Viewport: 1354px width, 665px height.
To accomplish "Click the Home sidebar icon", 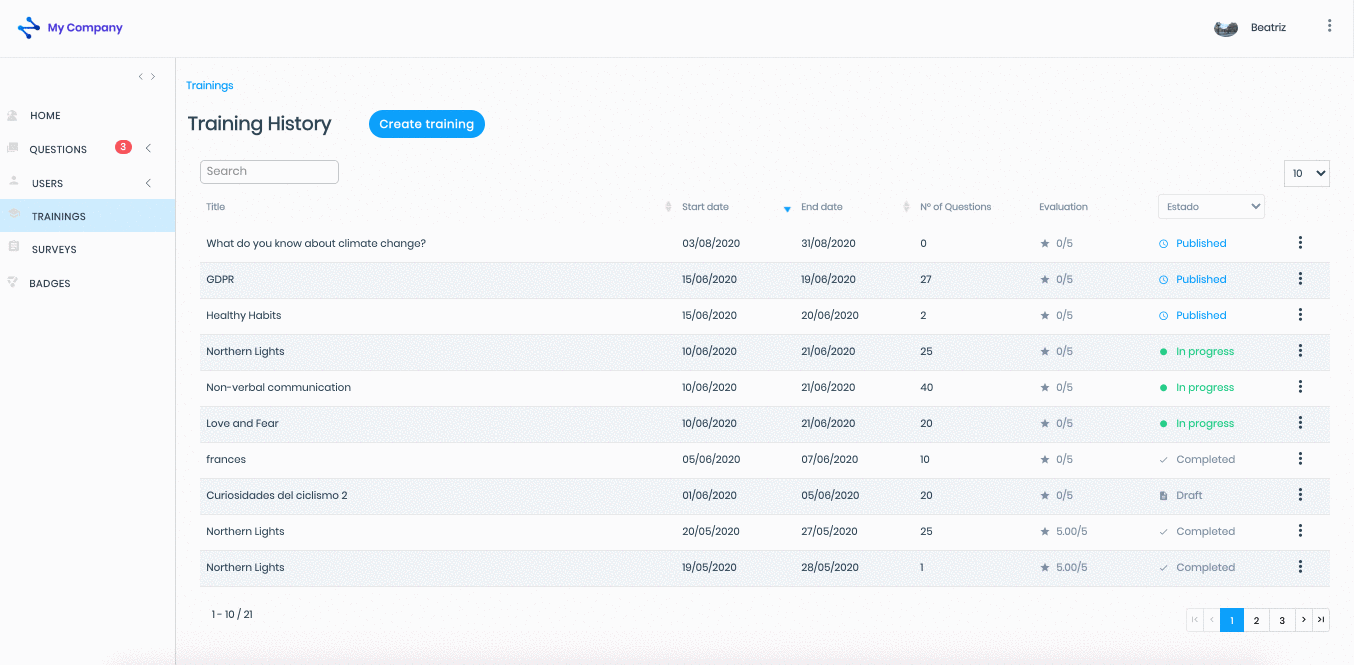I will coord(13,116).
